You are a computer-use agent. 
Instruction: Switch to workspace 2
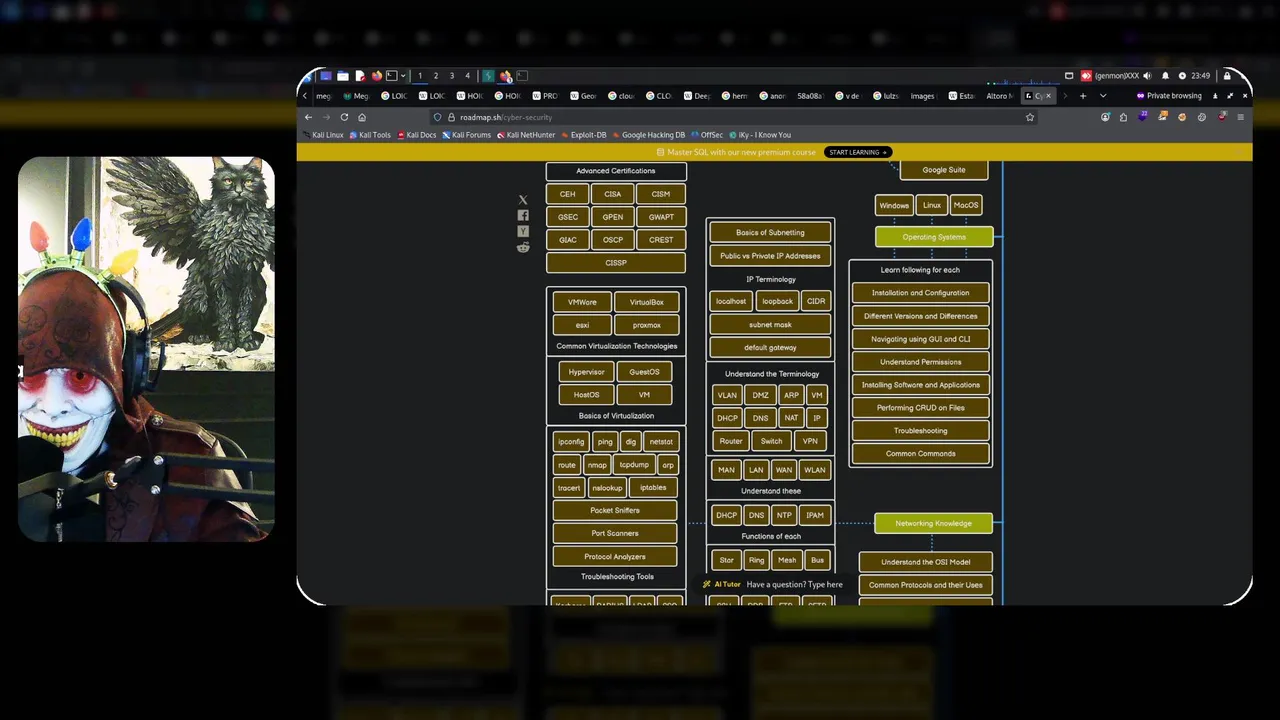click(x=436, y=76)
